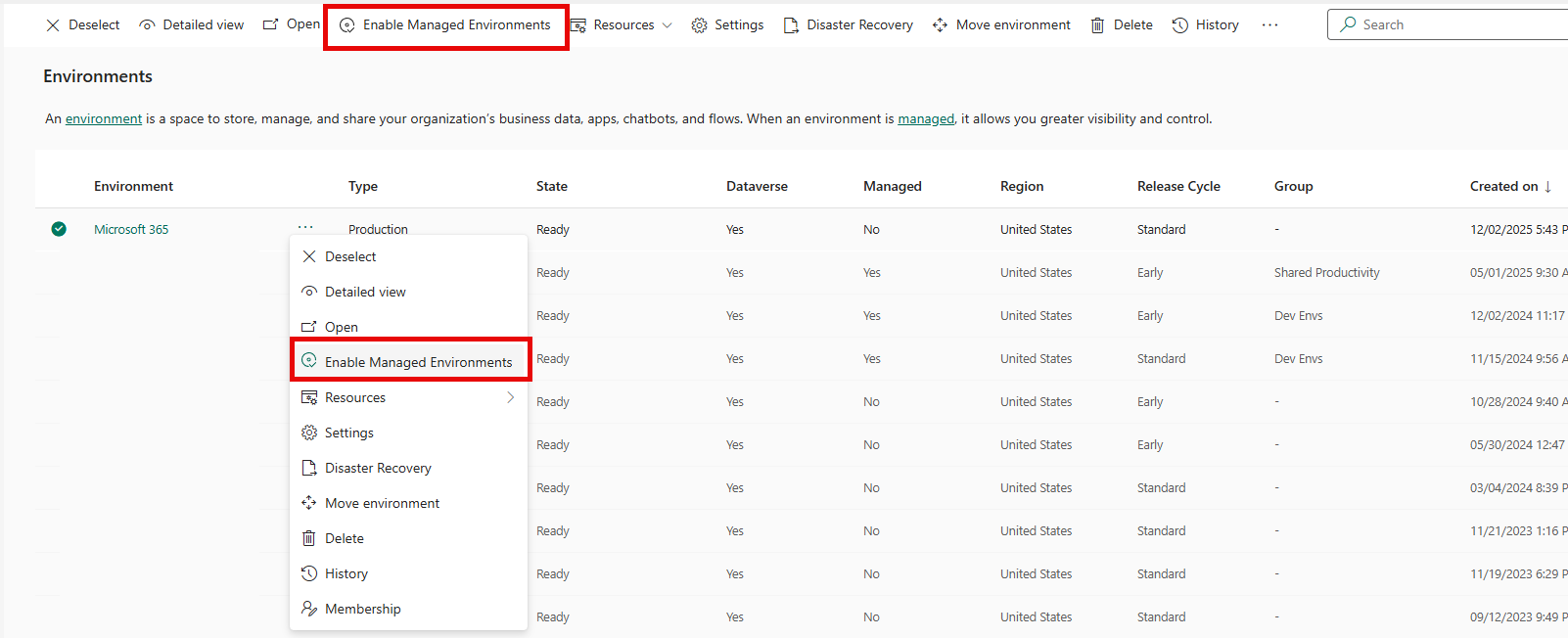
Task: Follow the 'managed' hyperlink in the description
Action: click(x=926, y=118)
